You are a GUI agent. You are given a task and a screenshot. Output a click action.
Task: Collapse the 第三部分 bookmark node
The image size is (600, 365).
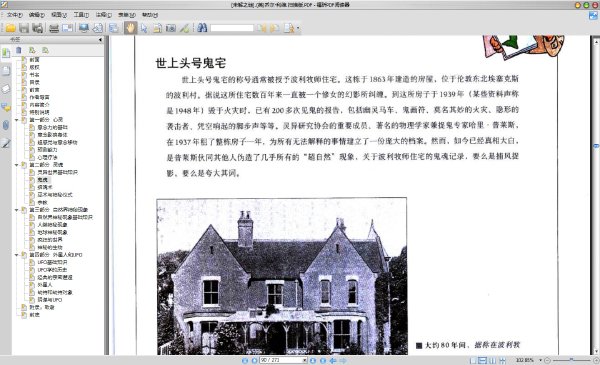coord(16,210)
